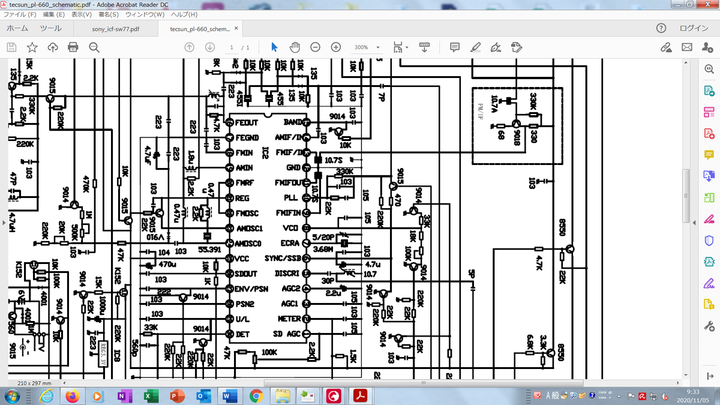Collapse the right tools pane arrow
The height and width of the screenshot is (405, 720).
point(693,222)
